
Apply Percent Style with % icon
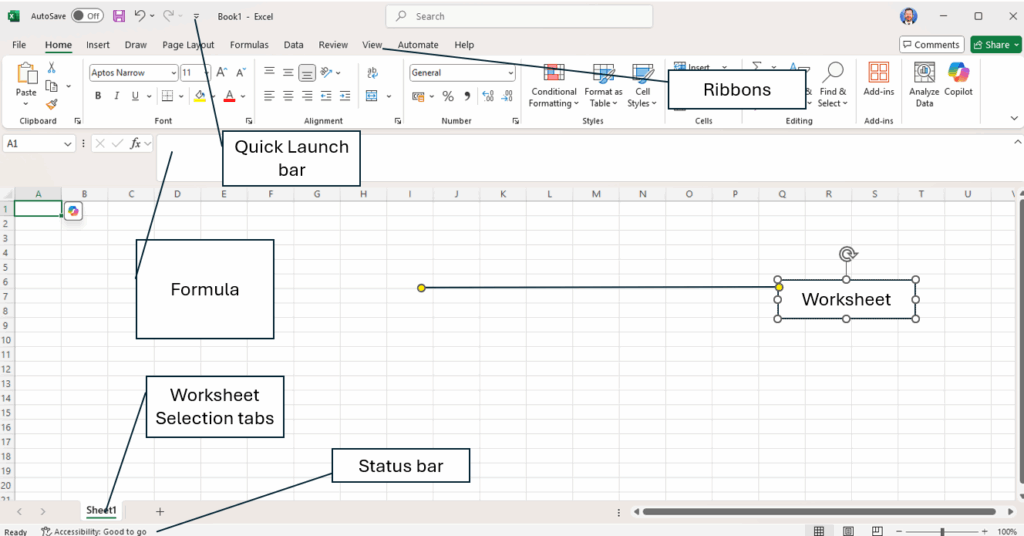point(448,97)
